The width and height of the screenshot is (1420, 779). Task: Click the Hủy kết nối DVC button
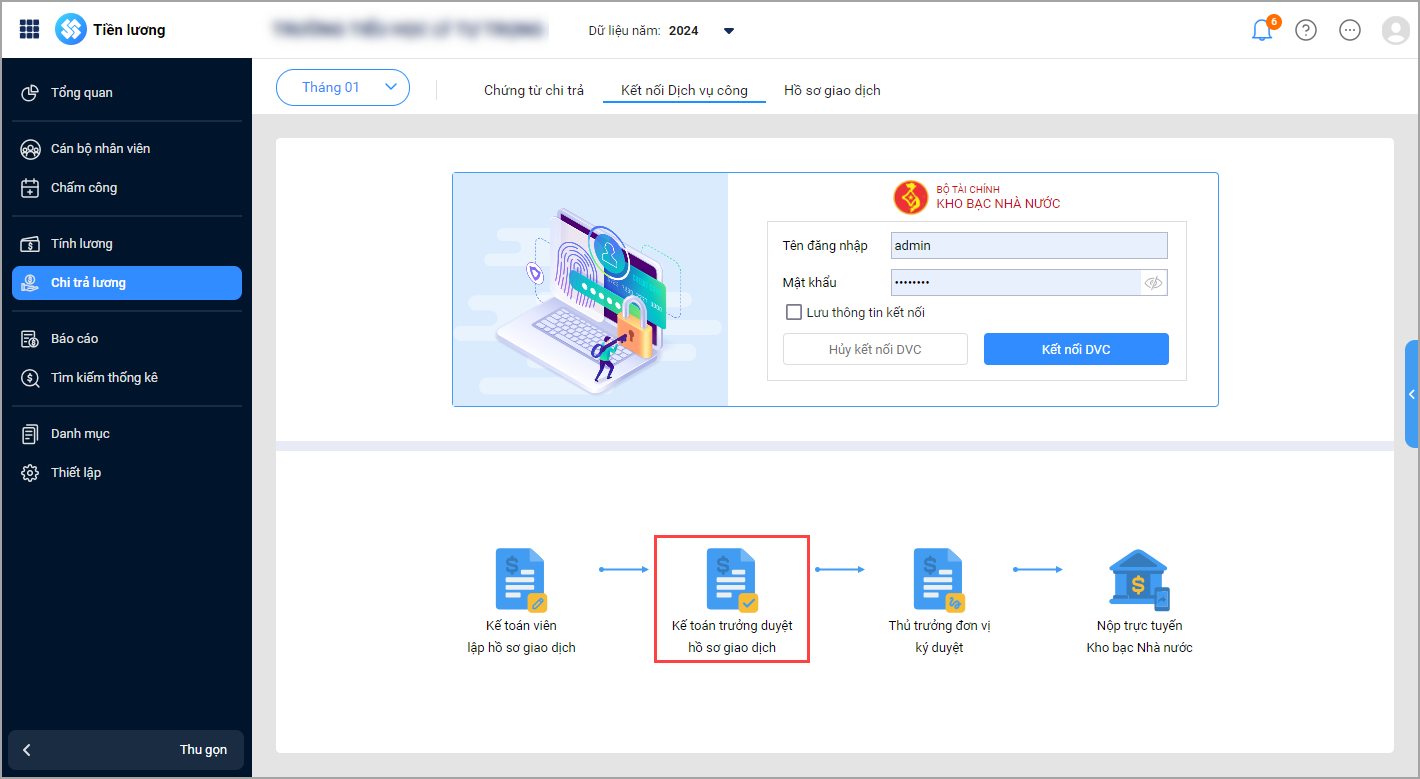coord(875,349)
